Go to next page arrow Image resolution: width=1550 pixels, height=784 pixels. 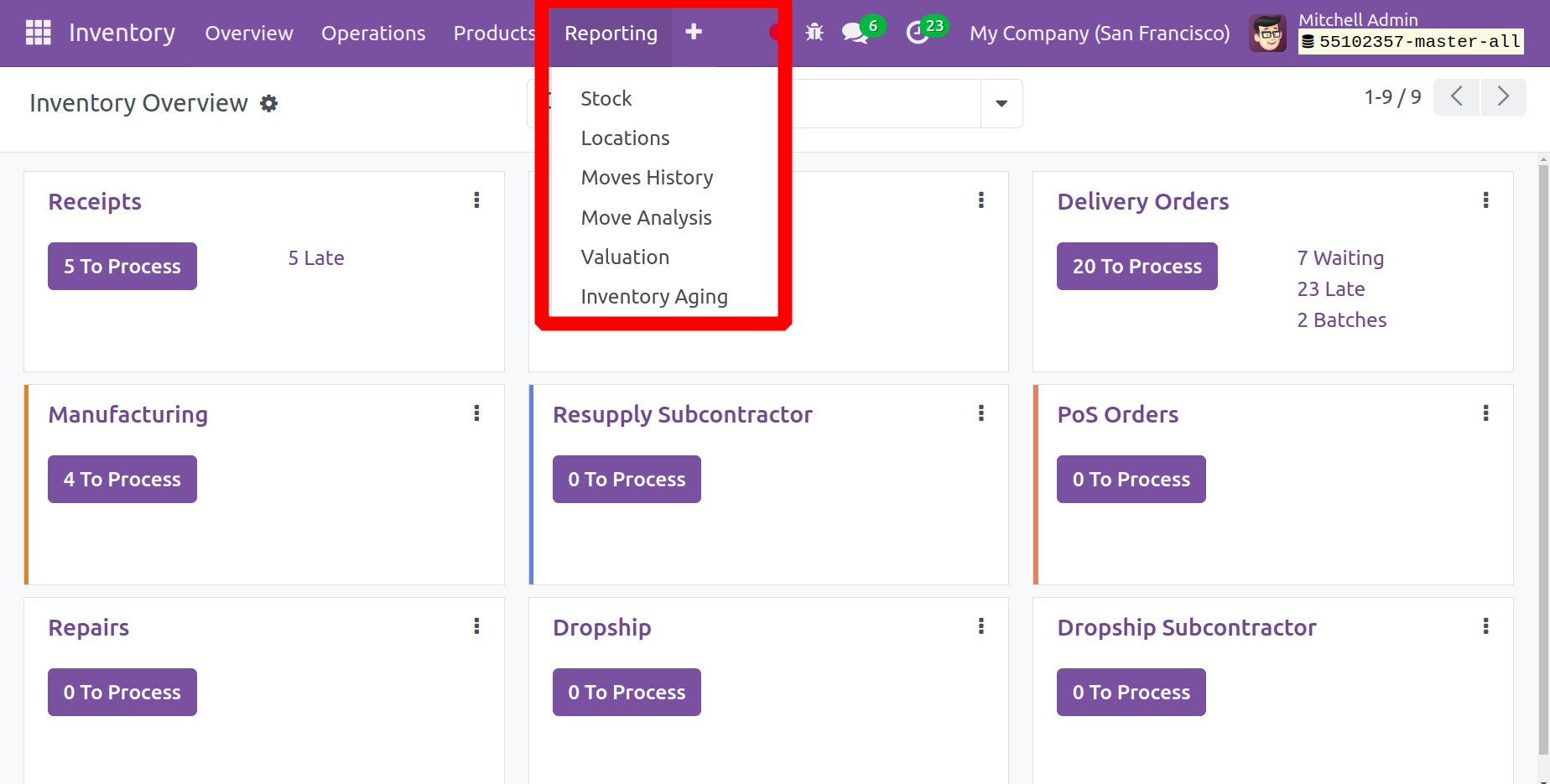coord(1503,97)
